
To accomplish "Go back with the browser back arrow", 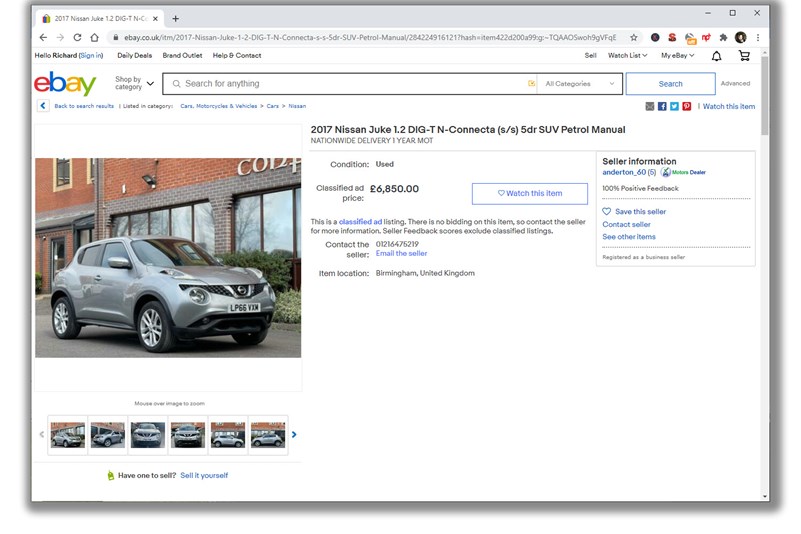I will 43,37.
